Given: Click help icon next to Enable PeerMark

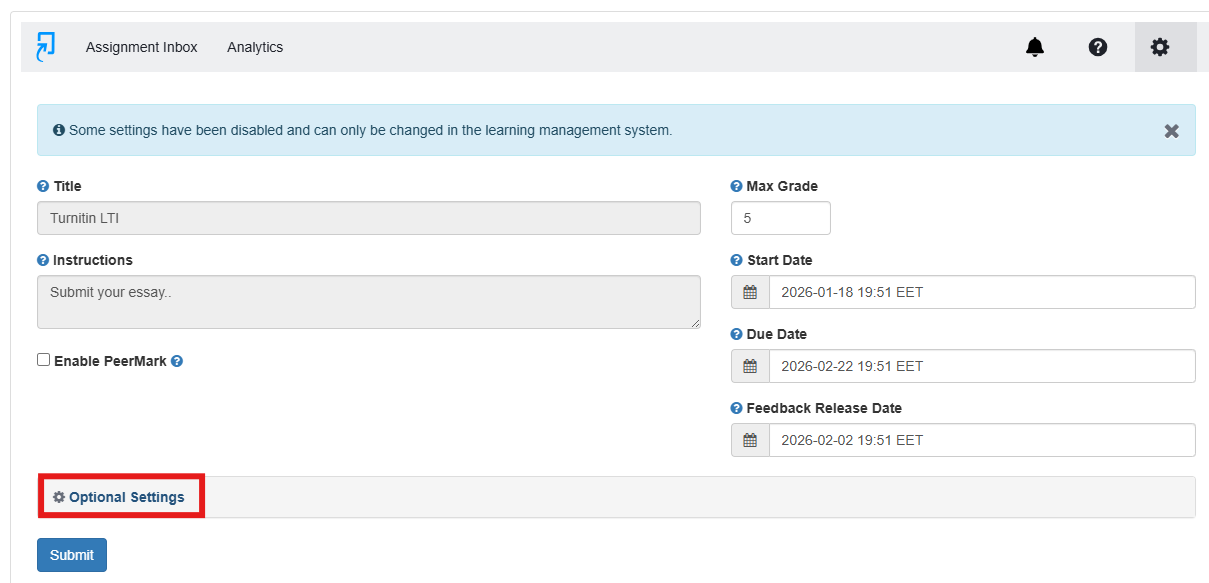Looking at the screenshot, I should [x=177, y=361].
